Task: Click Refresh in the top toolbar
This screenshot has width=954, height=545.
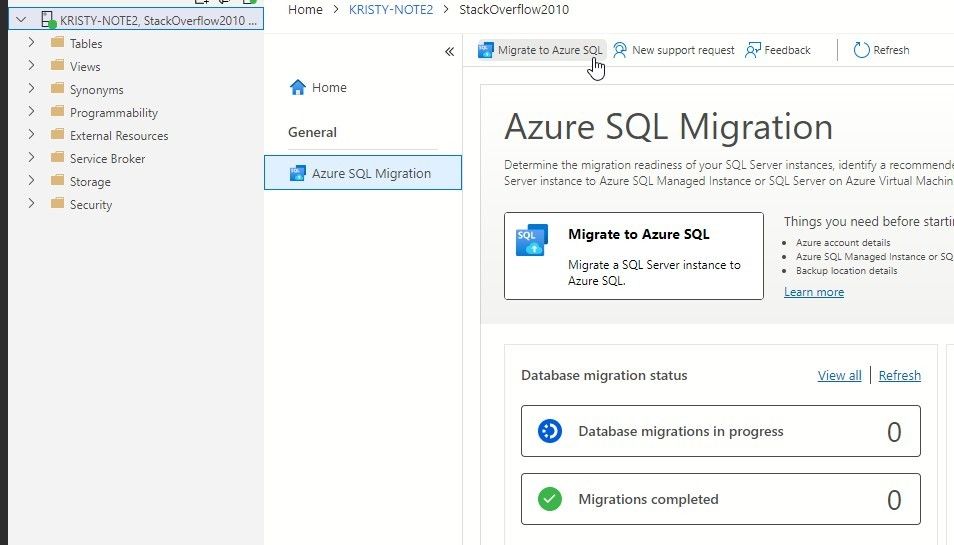Action: (x=881, y=50)
